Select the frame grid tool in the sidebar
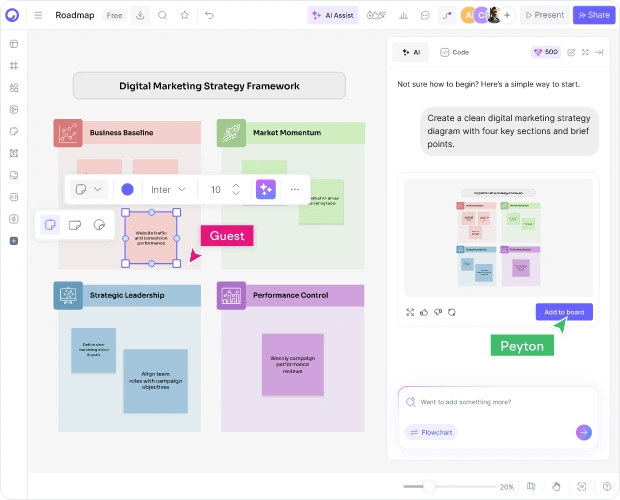Viewport: 620px width, 500px height. pyautogui.click(x=14, y=66)
